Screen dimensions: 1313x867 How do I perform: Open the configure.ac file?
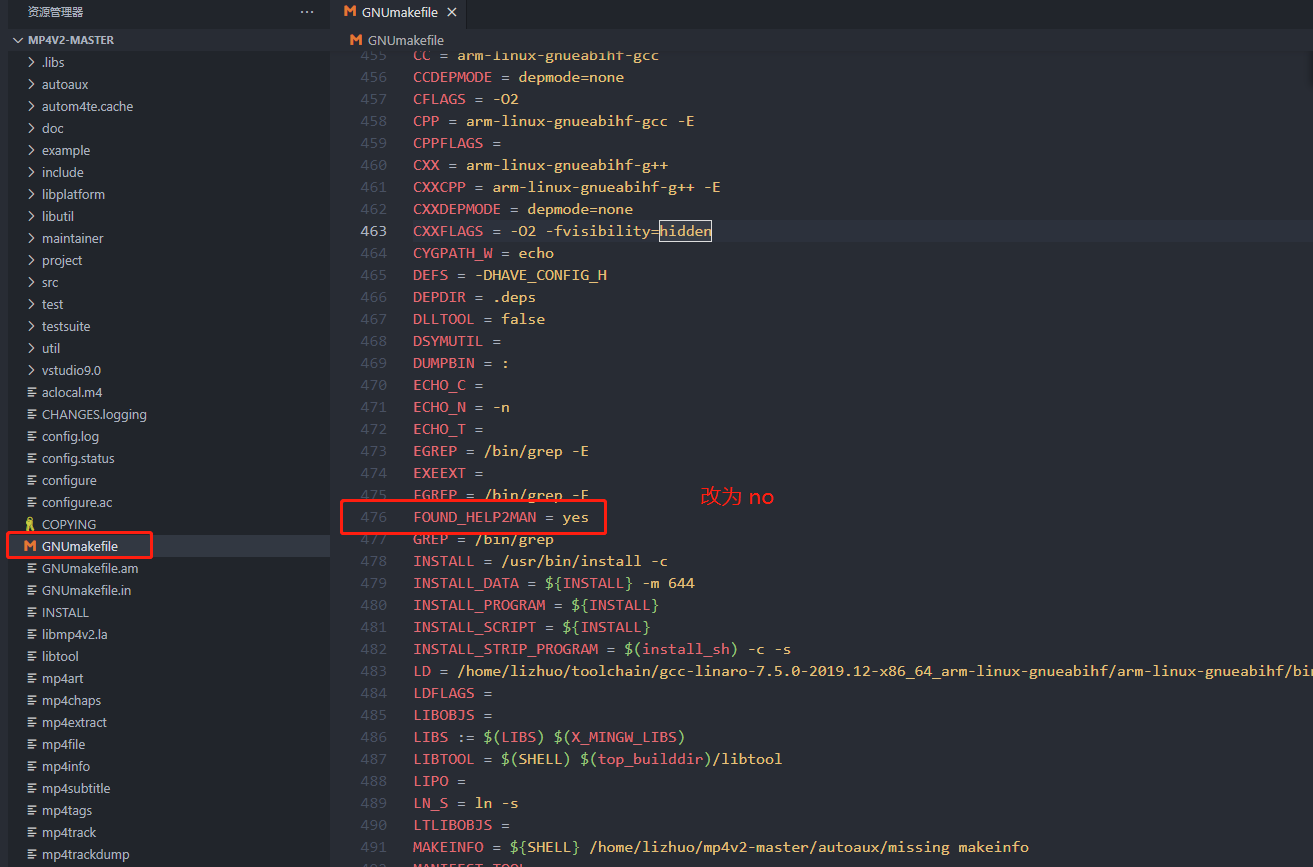tap(77, 502)
